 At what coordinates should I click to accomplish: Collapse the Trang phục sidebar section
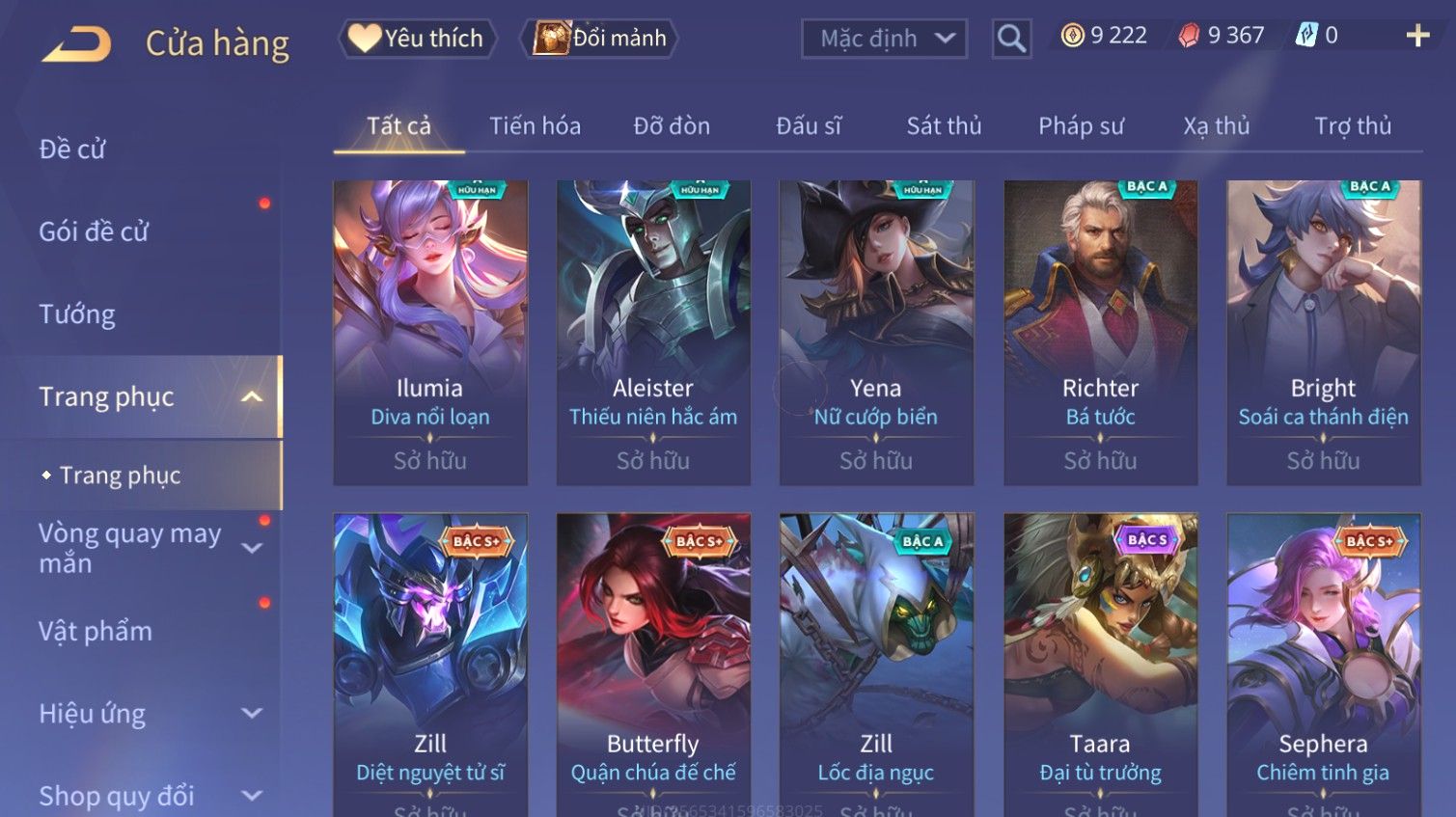(x=252, y=396)
